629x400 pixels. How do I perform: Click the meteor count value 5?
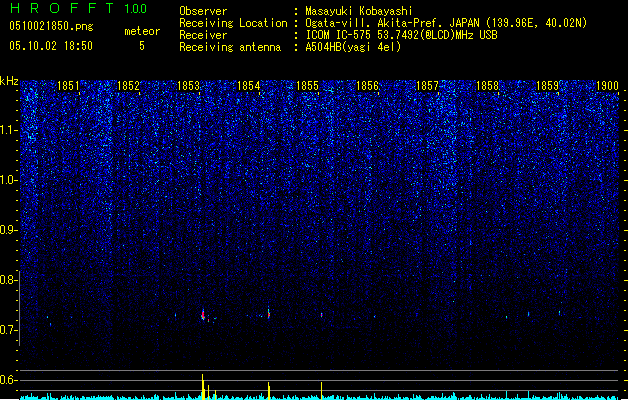point(142,46)
